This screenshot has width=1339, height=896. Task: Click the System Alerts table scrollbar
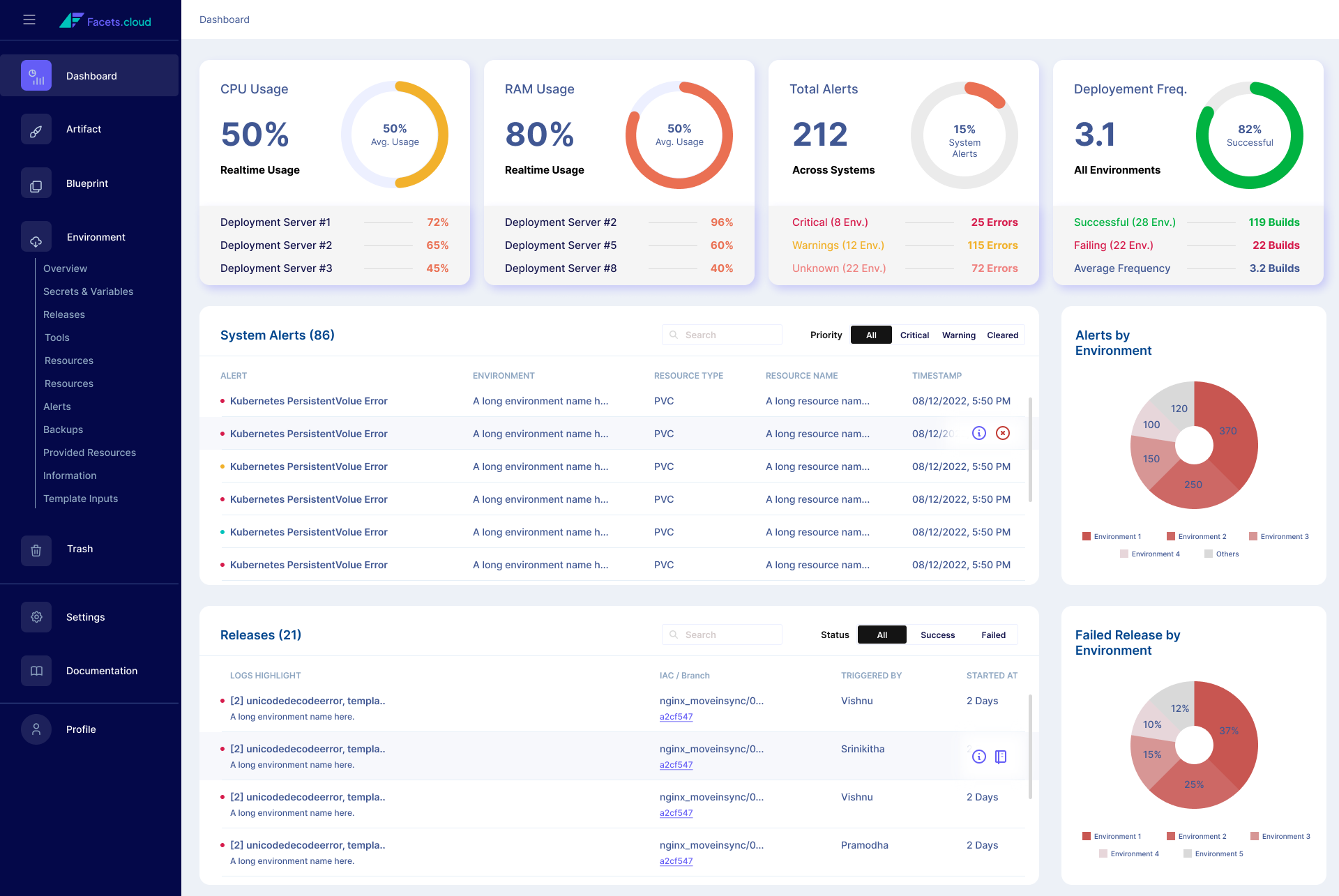[1030, 450]
